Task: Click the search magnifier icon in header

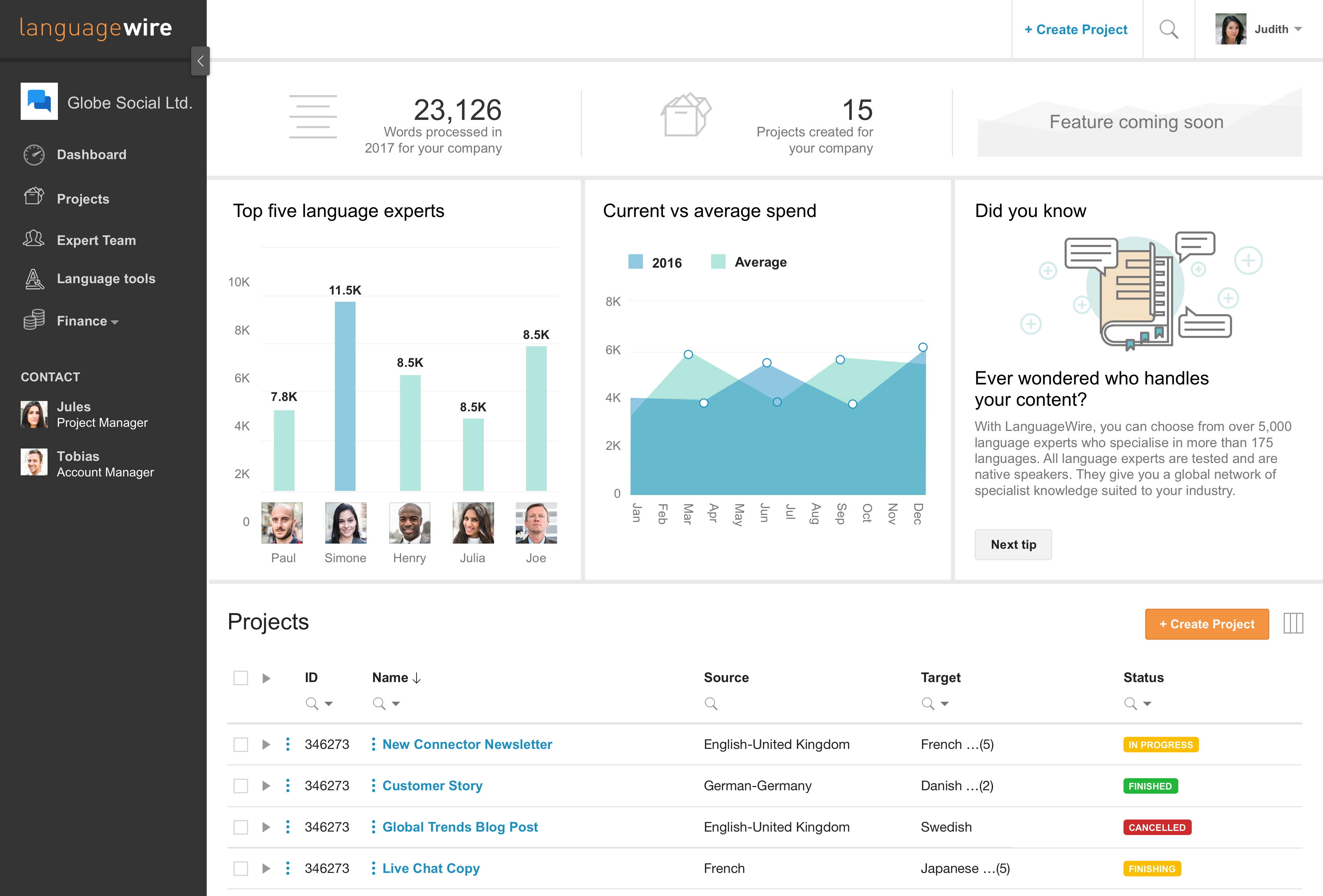Action: [x=1168, y=29]
